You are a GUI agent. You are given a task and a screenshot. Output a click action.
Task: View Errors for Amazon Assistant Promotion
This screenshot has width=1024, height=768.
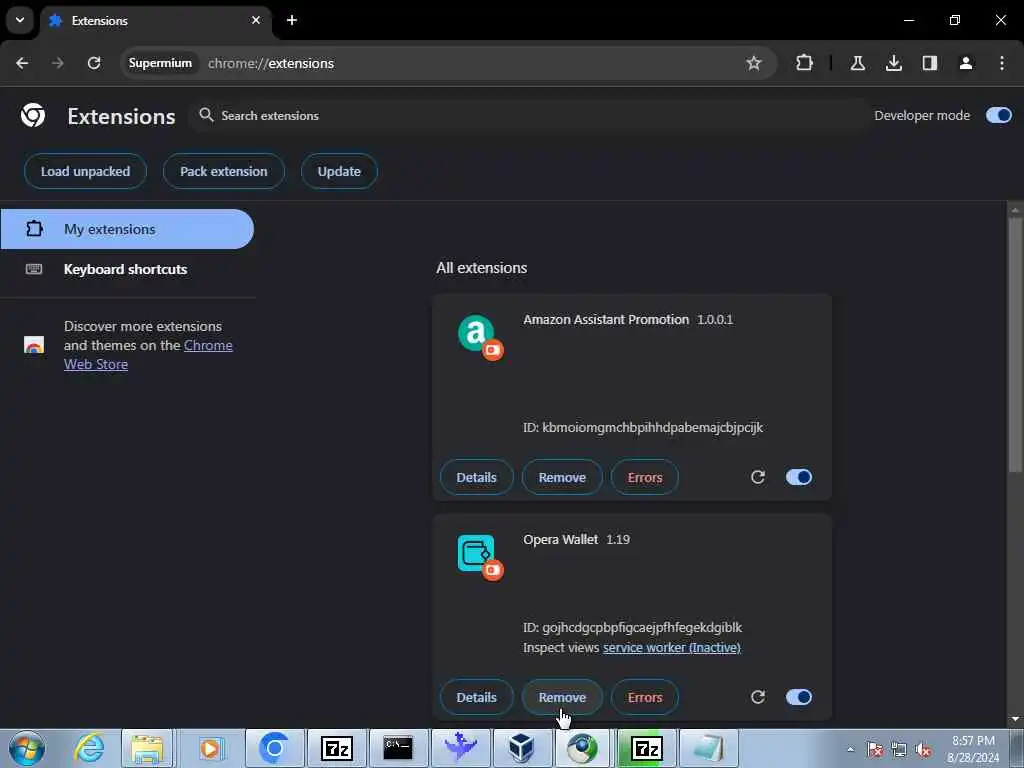pos(645,477)
